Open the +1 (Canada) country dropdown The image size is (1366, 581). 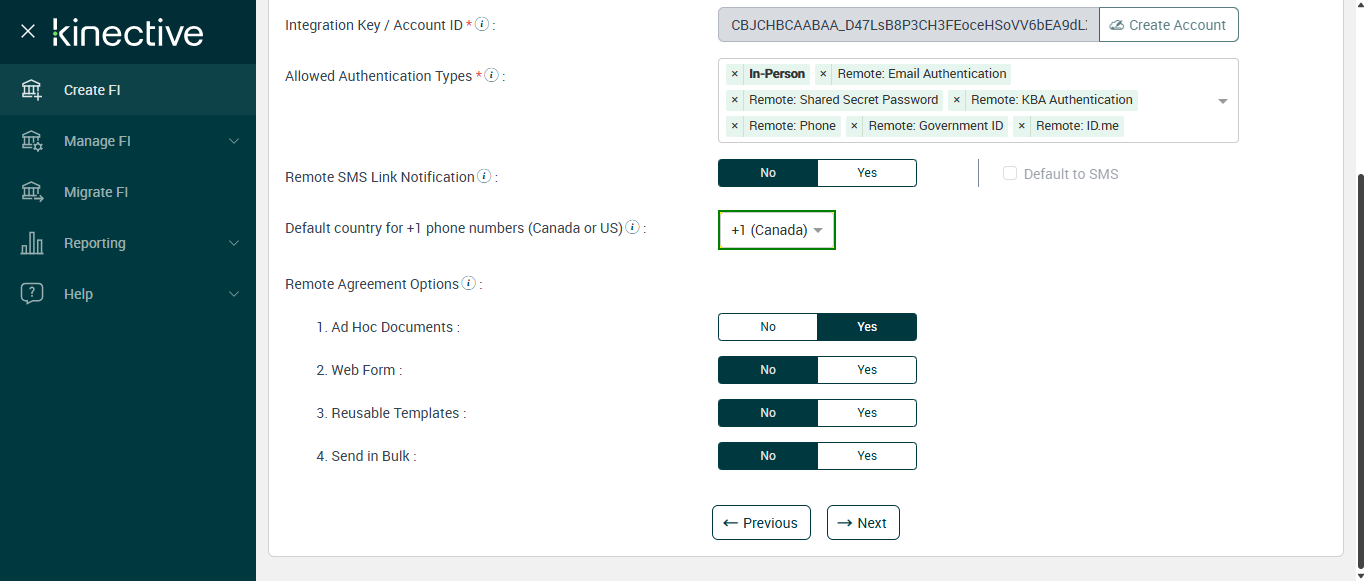pos(777,230)
